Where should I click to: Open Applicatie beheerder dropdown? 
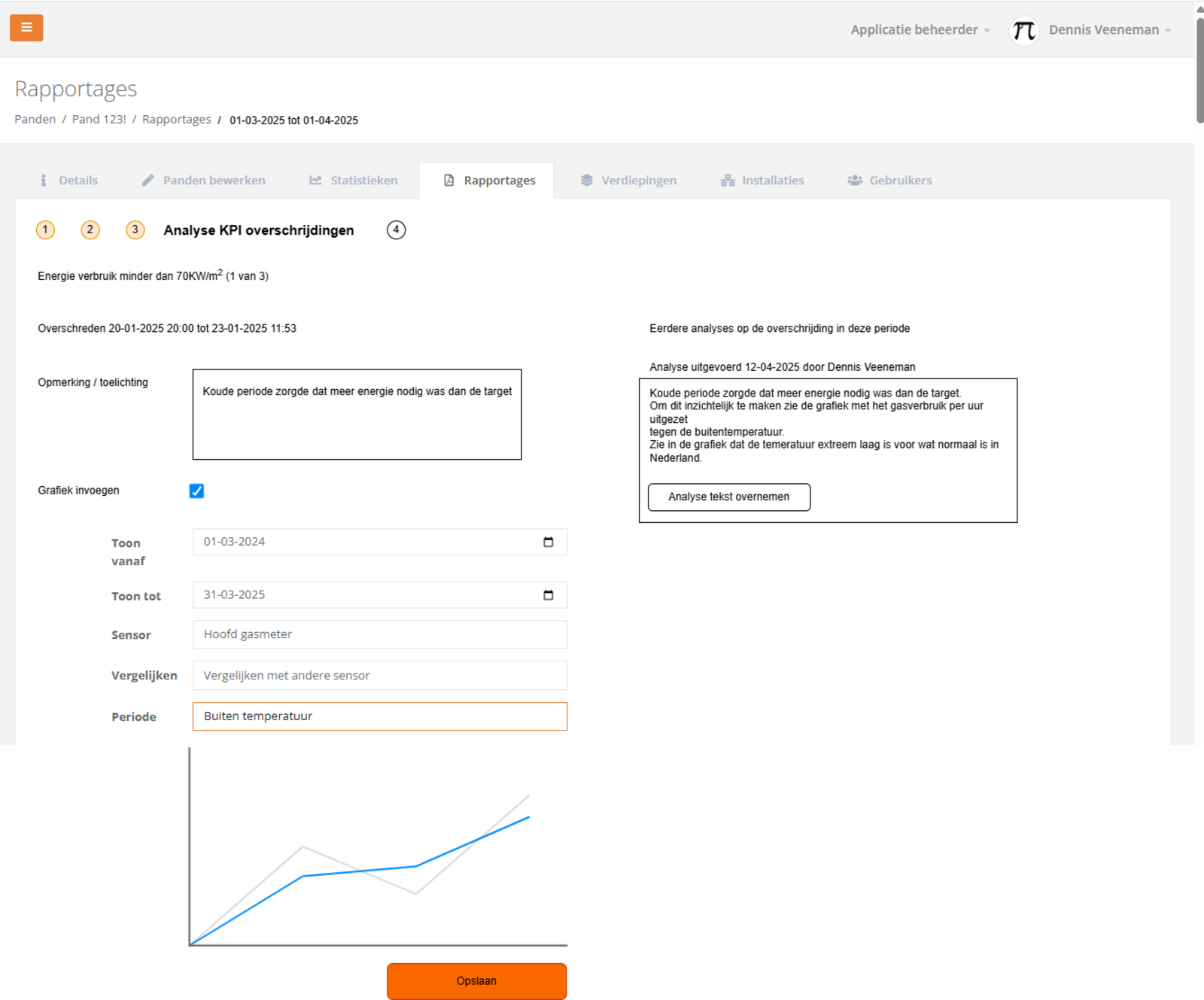tap(920, 30)
